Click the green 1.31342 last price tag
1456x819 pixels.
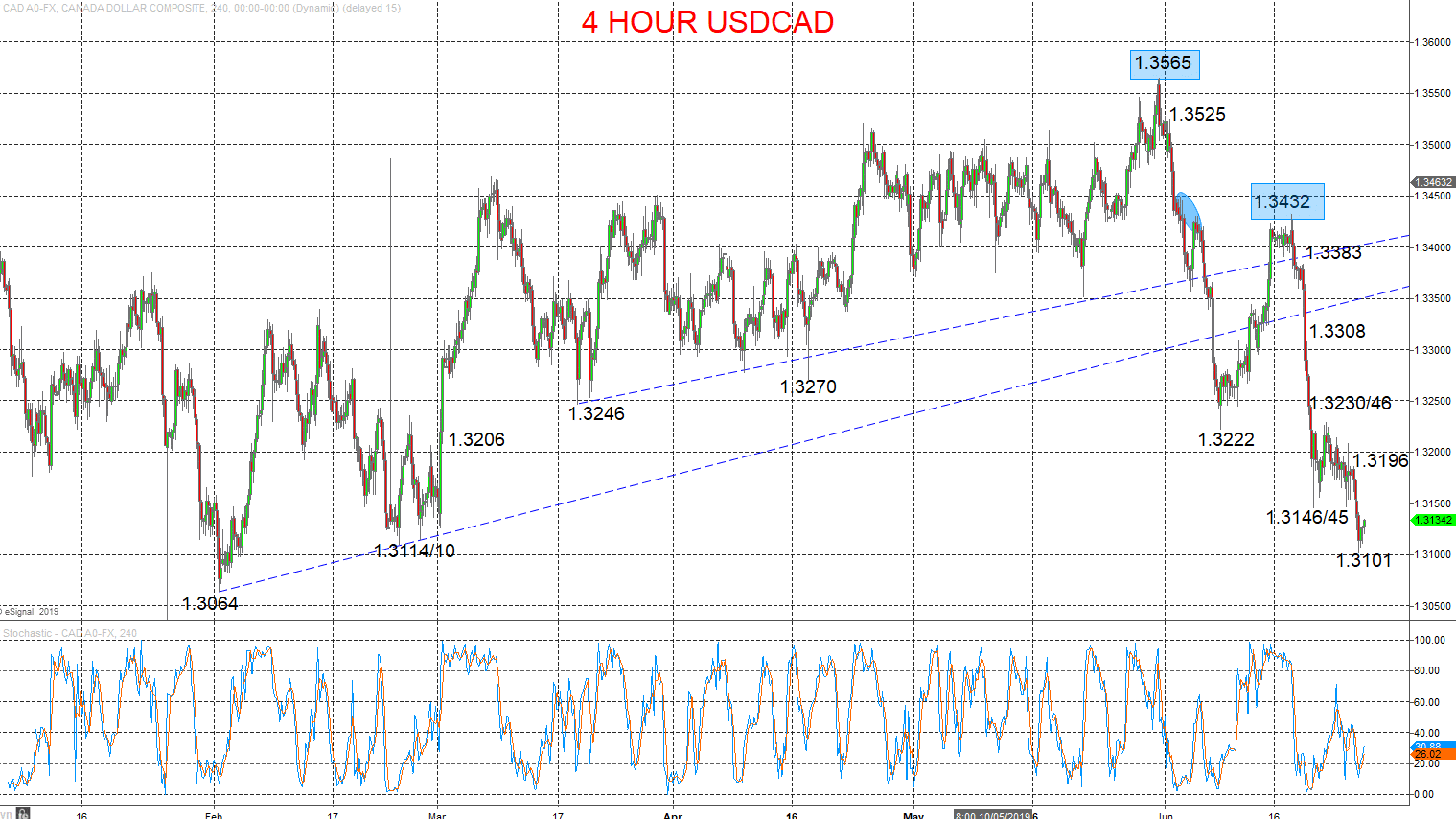click(1433, 520)
